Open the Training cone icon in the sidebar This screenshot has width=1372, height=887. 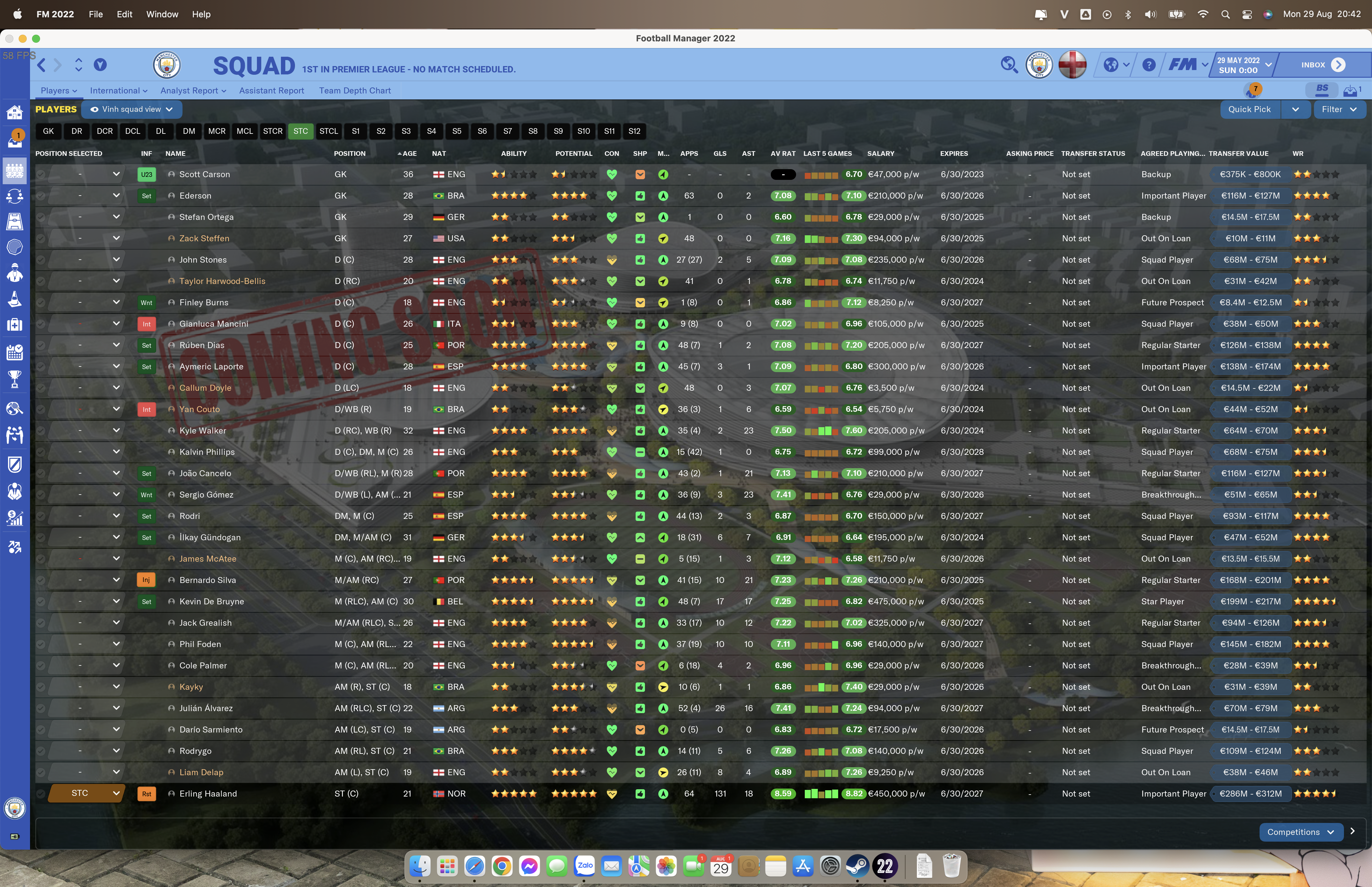click(14, 299)
